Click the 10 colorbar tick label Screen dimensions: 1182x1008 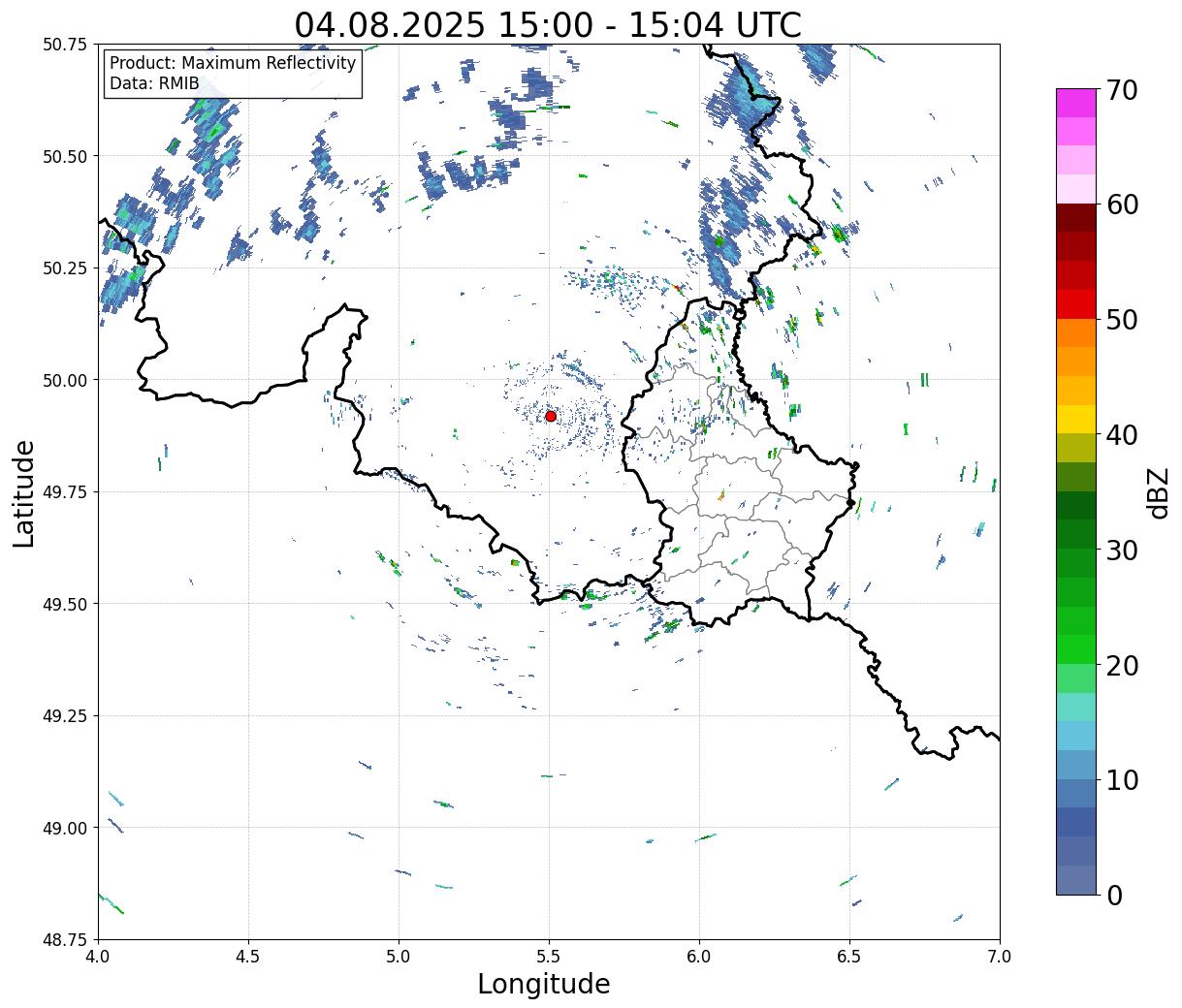click(1122, 780)
